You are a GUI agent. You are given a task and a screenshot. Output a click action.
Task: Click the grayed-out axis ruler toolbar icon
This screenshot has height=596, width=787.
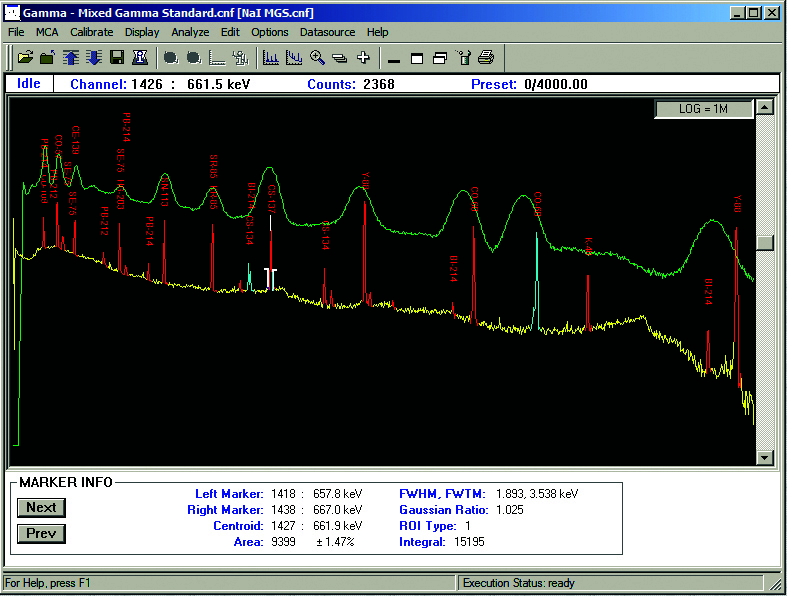pyautogui.click(x=217, y=58)
